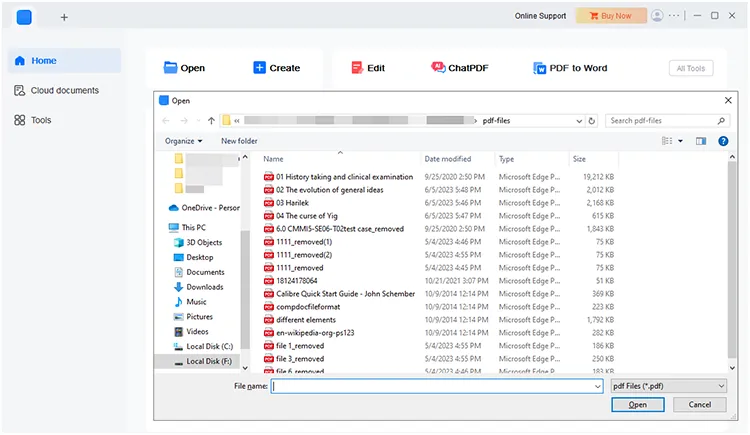The width and height of the screenshot is (750, 435).
Task: Click the Buy Now button
Action: (x=611, y=16)
